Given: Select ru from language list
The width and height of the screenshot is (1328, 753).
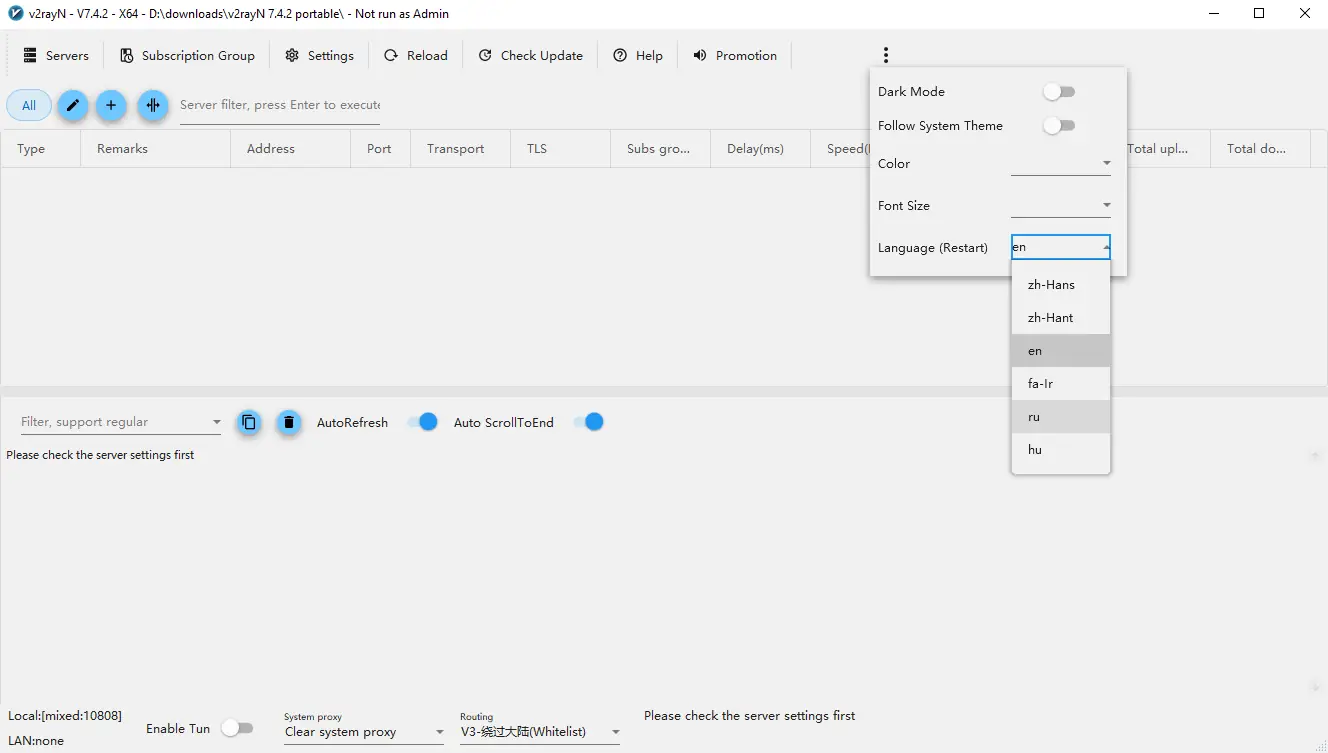Looking at the screenshot, I should [1060, 417].
